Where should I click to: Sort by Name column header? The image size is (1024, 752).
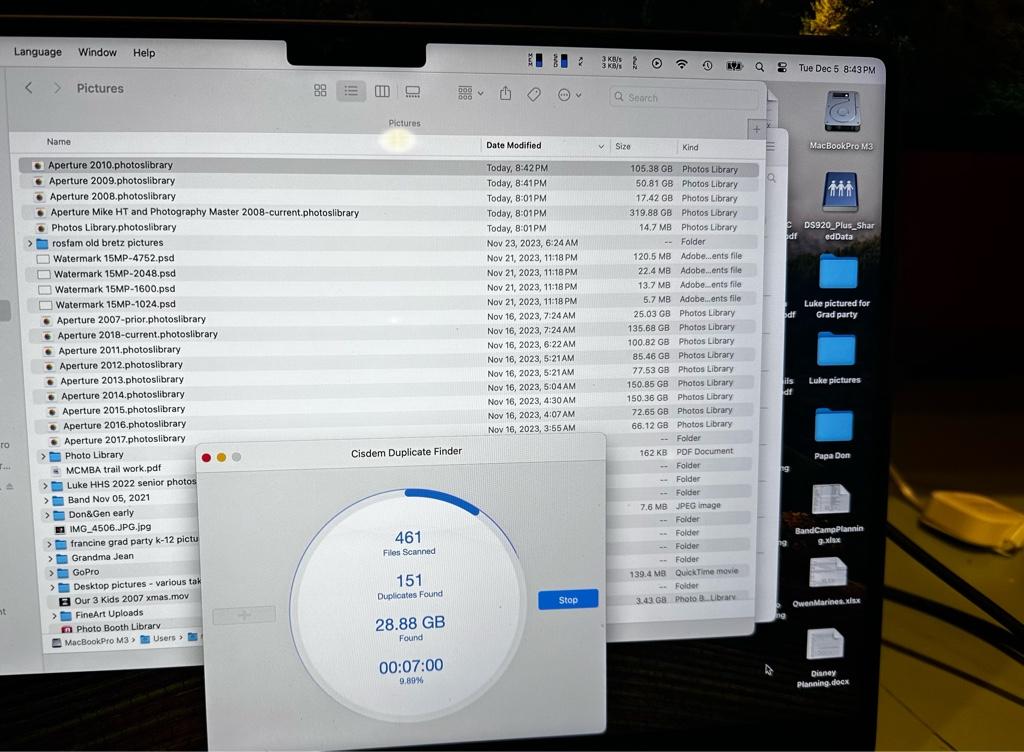[59, 142]
